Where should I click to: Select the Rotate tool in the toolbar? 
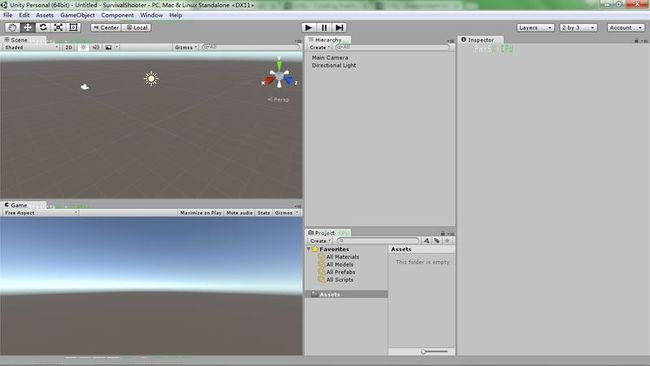coord(43,27)
